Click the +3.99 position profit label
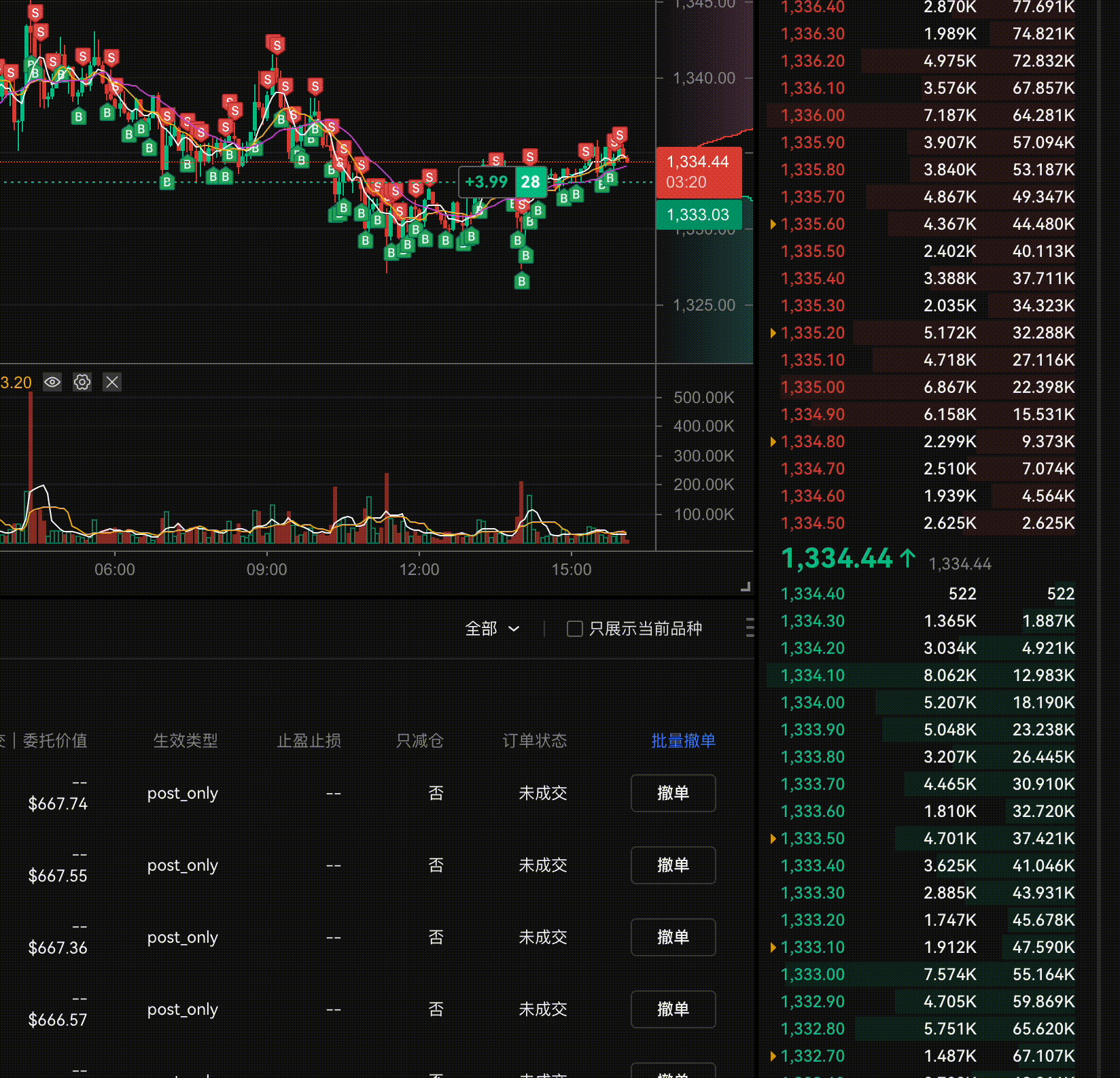Viewport: 1120px width, 1078px height. 487,181
